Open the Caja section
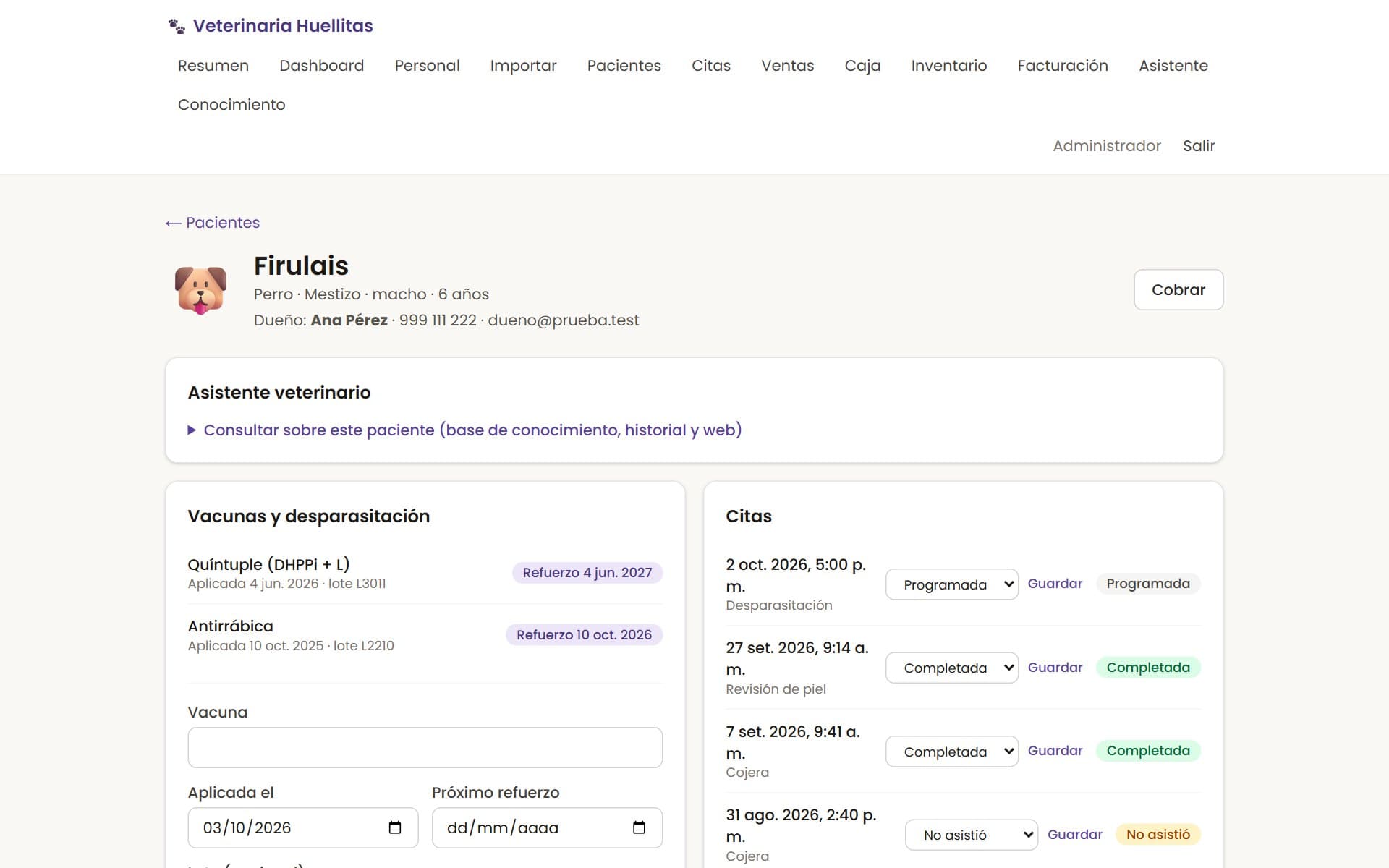Viewport: 1389px width, 868px height. (x=862, y=66)
